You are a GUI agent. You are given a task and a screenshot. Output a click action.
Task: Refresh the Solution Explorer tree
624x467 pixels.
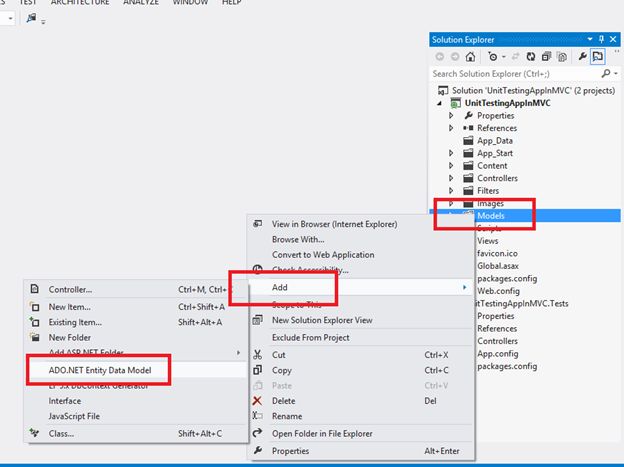(x=530, y=57)
